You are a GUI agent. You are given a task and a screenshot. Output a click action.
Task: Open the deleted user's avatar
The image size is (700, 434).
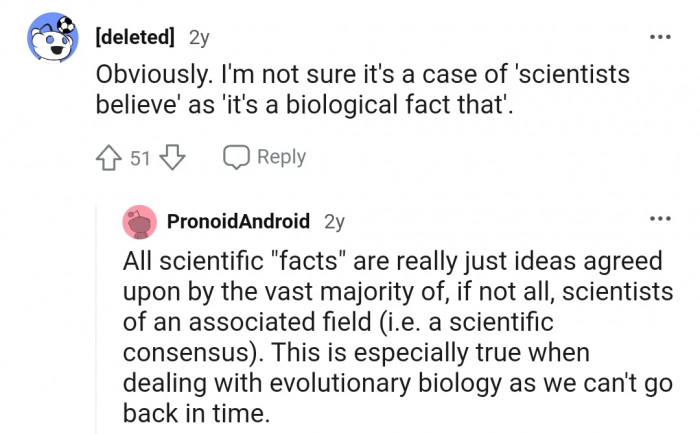(48, 41)
